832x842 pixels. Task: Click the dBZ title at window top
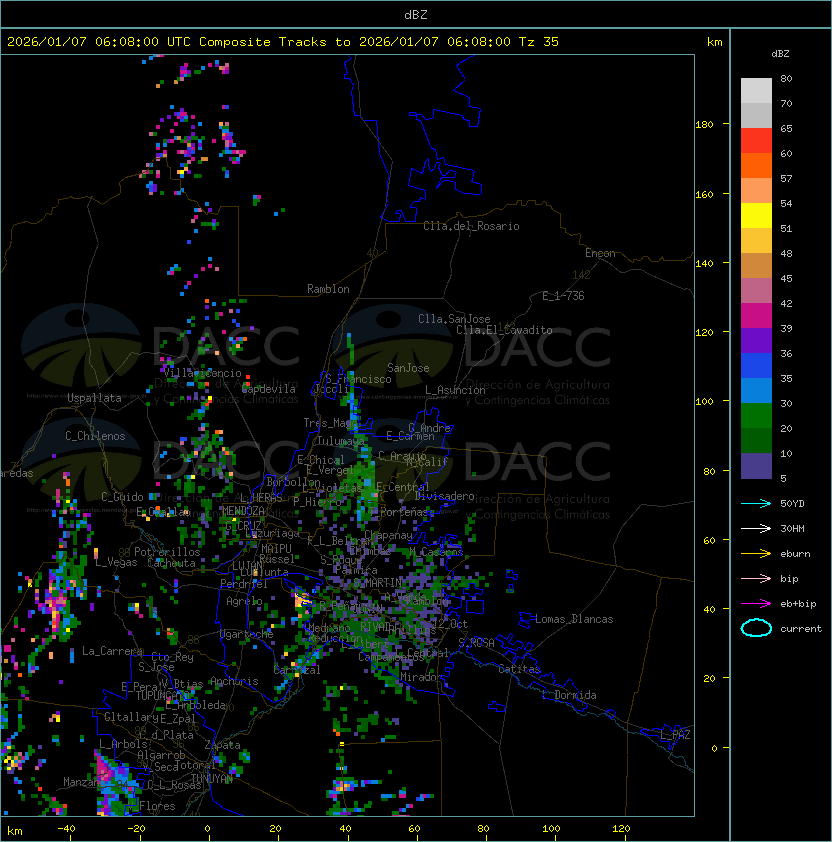click(415, 14)
